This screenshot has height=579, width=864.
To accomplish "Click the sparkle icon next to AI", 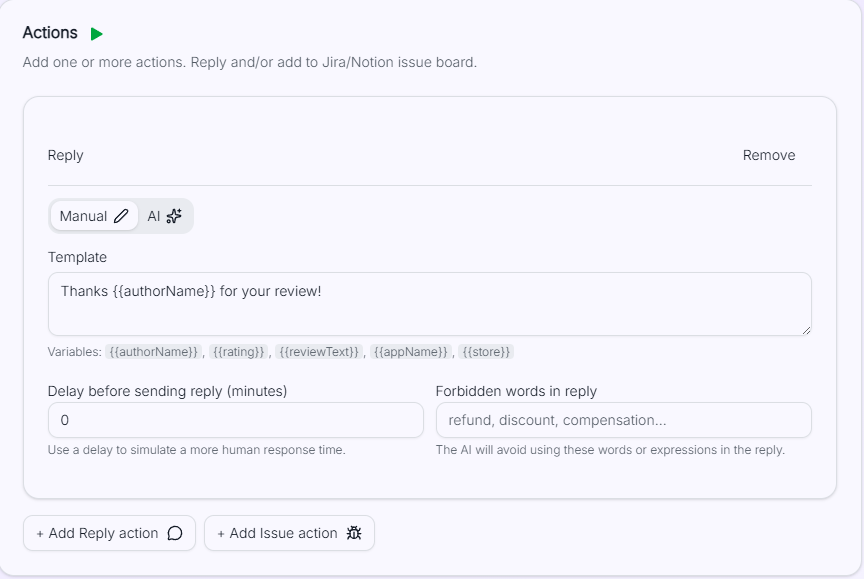I will pos(174,216).
